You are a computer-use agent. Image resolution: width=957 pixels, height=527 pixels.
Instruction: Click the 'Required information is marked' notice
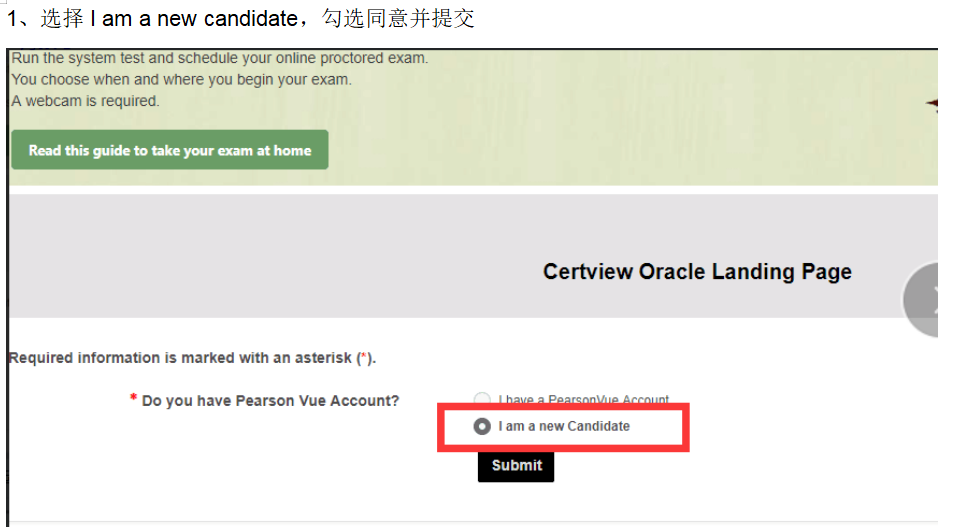pos(180,358)
